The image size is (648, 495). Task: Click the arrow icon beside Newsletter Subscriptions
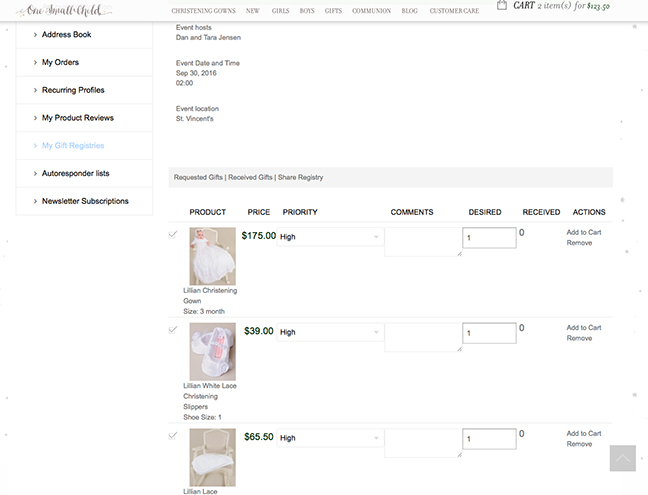coord(35,201)
